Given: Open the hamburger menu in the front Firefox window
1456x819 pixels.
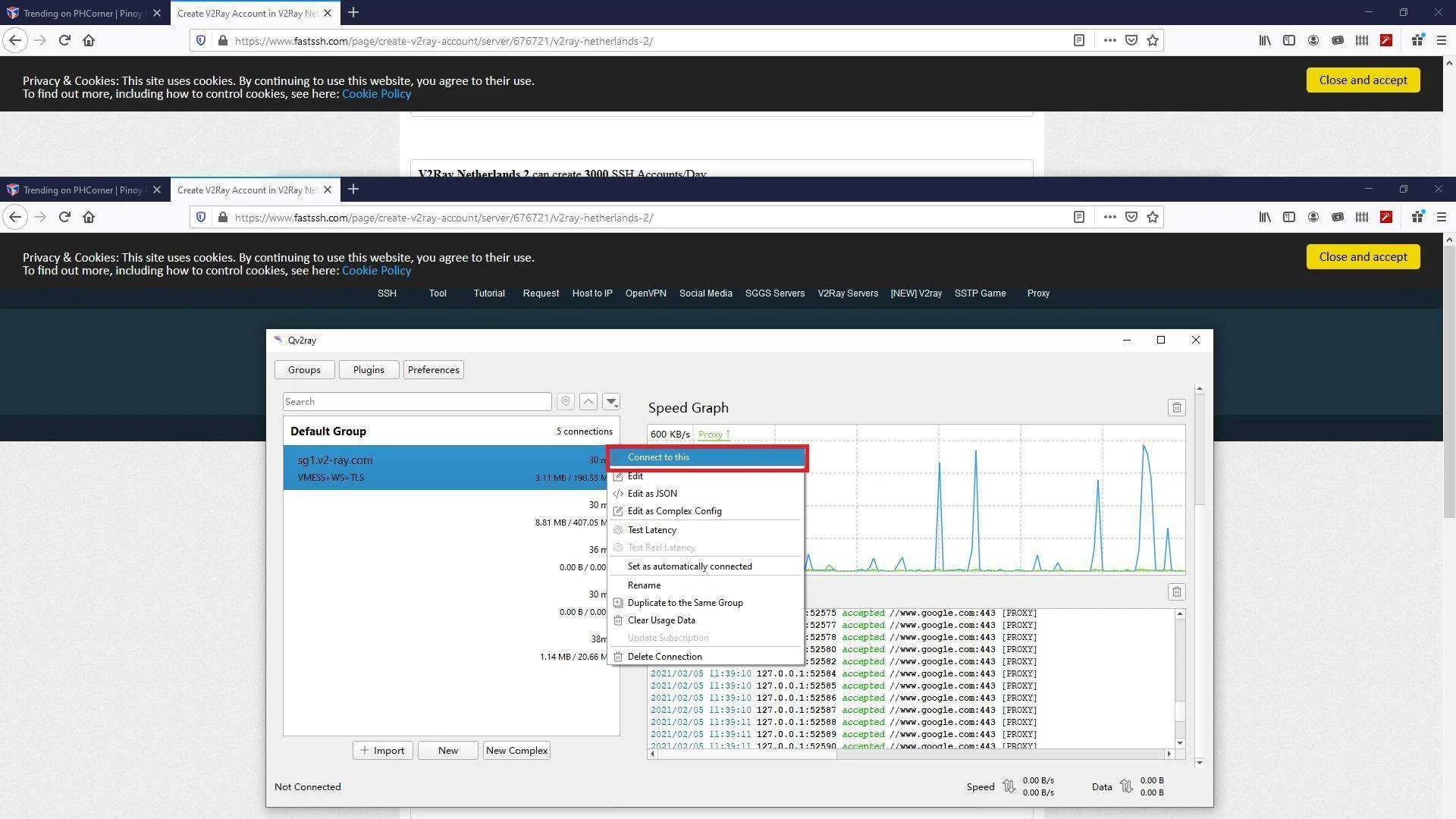Looking at the screenshot, I should [1442, 218].
